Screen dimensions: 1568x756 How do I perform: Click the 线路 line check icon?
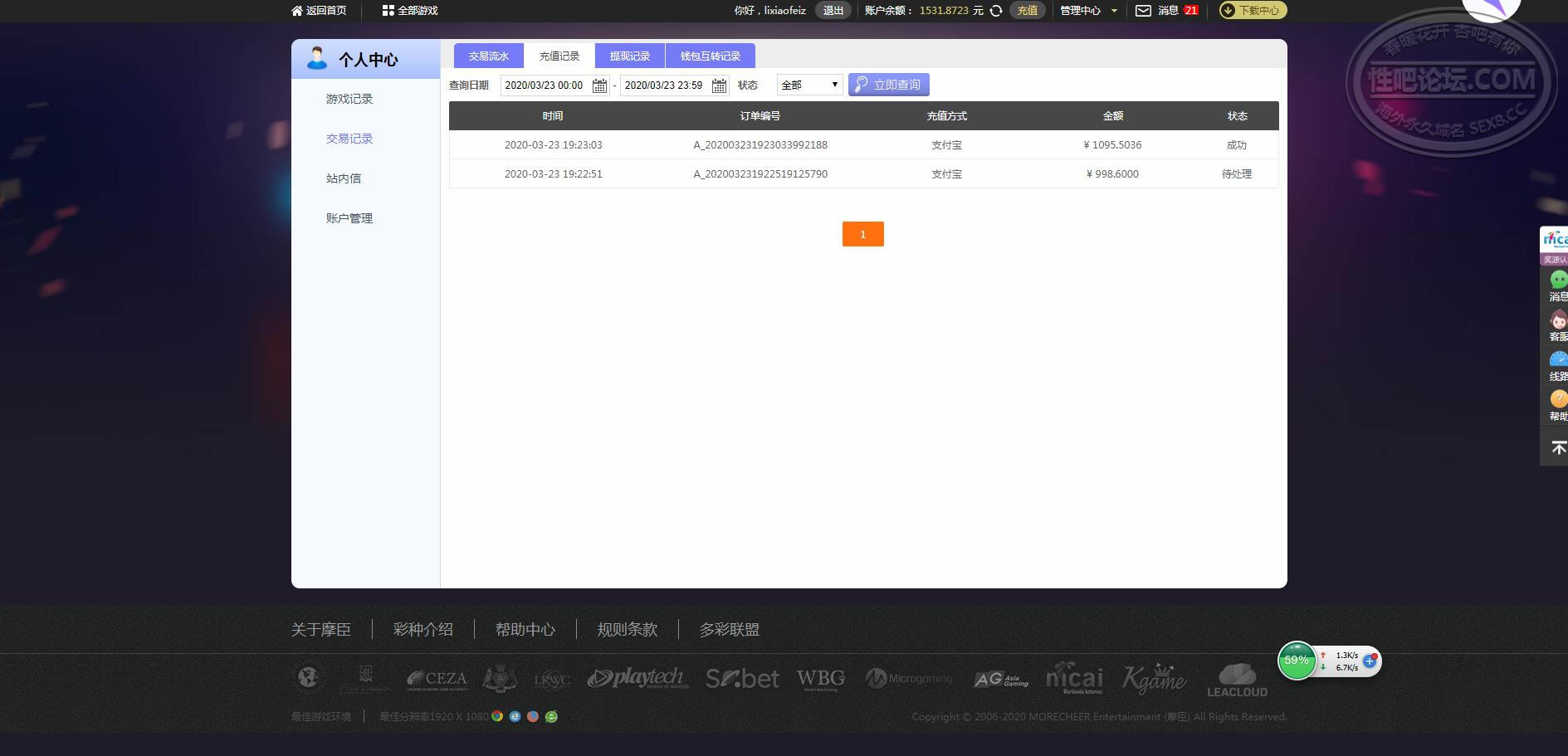coord(1557,358)
